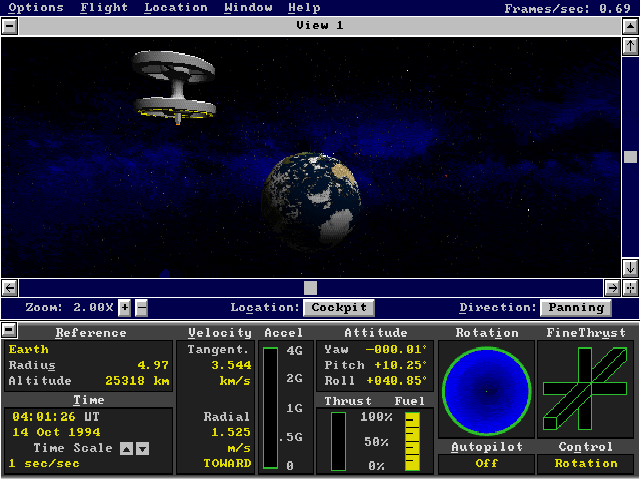
Task: Click the zoom decrease minus button
Action: pos(141,308)
